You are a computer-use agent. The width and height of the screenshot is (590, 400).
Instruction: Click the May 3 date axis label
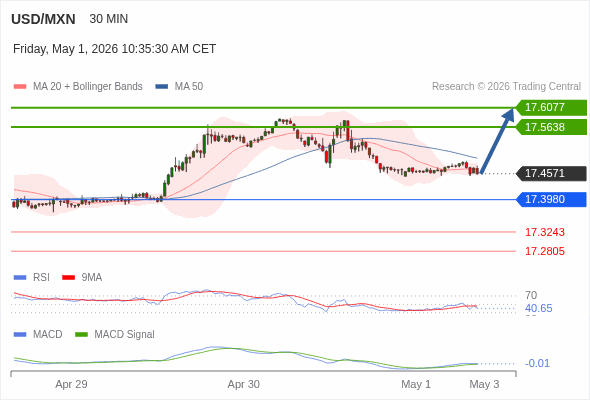click(x=484, y=385)
